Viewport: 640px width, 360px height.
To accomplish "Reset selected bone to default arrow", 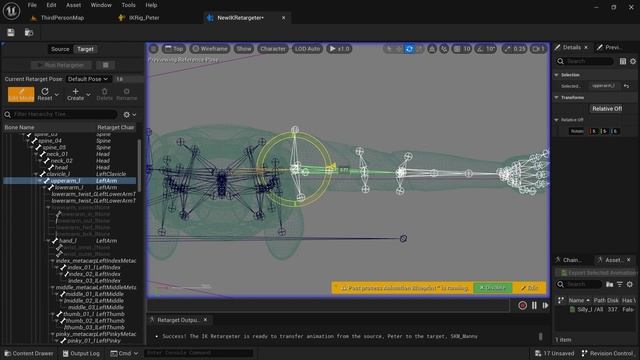I will (627, 86).
